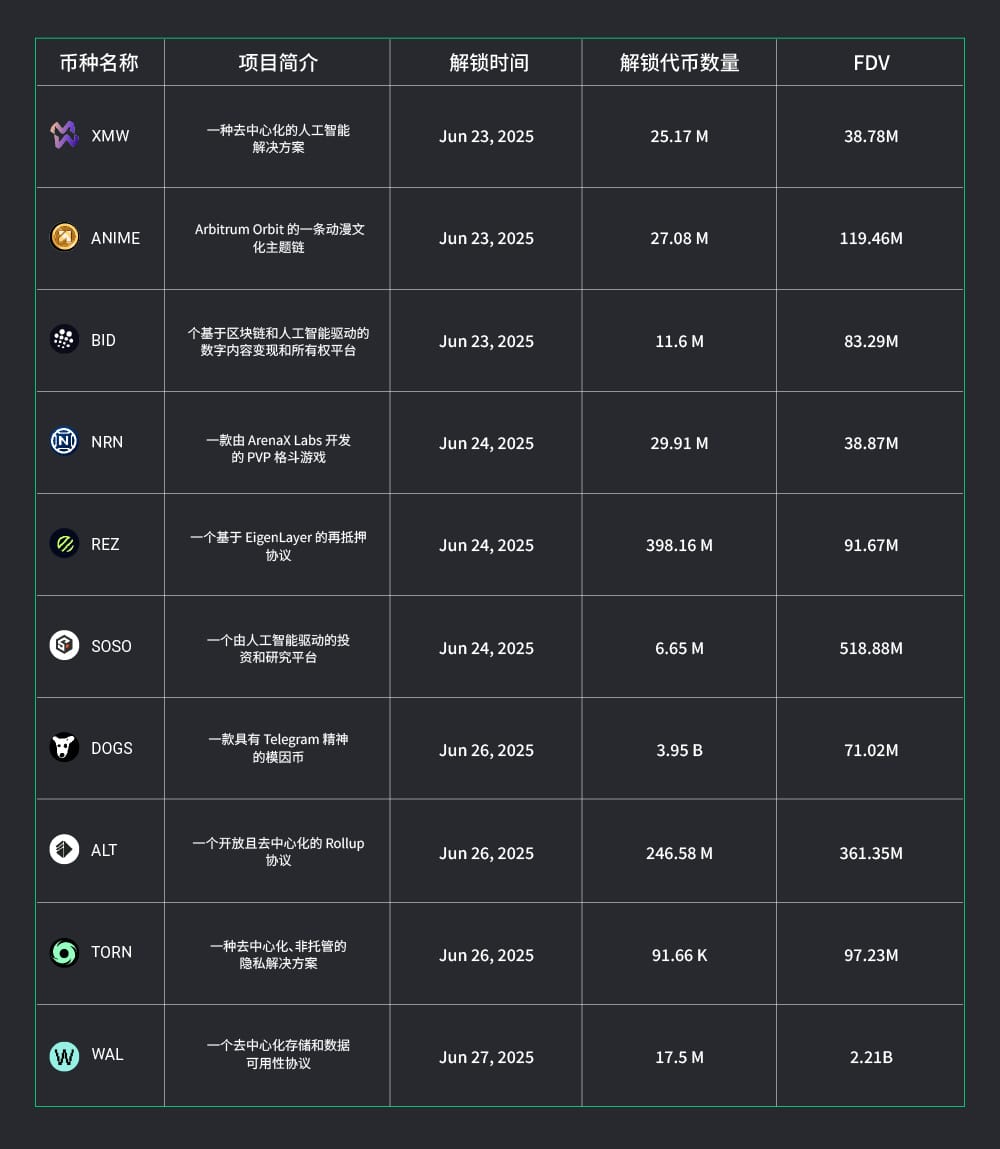Click the WAL token logo
Viewport: 1000px width, 1149px height.
[64, 1055]
